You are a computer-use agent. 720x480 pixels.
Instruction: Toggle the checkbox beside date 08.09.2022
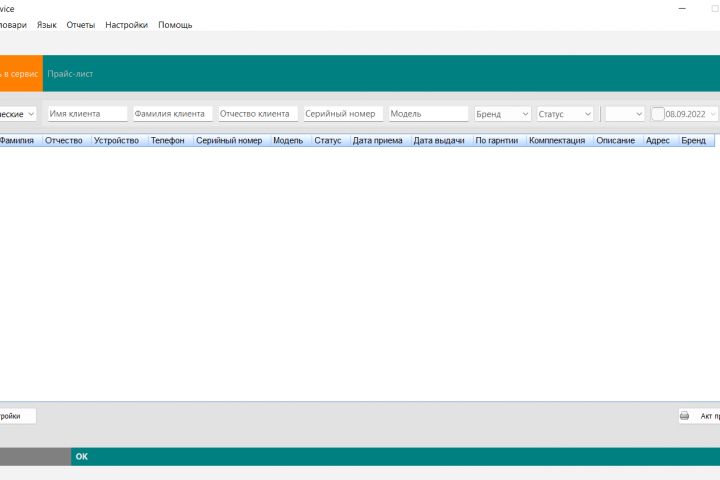click(658, 113)
